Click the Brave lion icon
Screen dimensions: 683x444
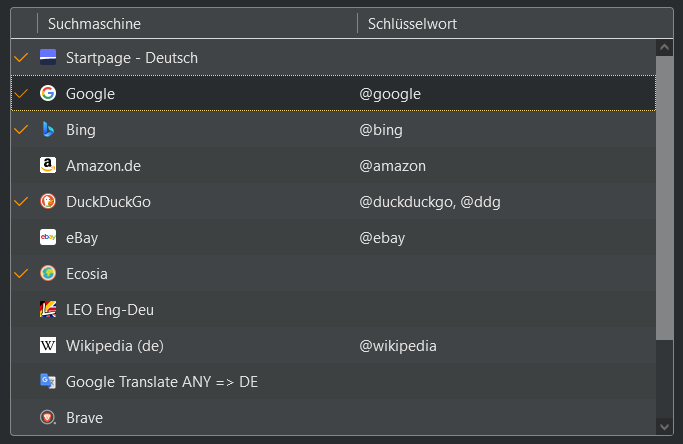tap(48, 417)
